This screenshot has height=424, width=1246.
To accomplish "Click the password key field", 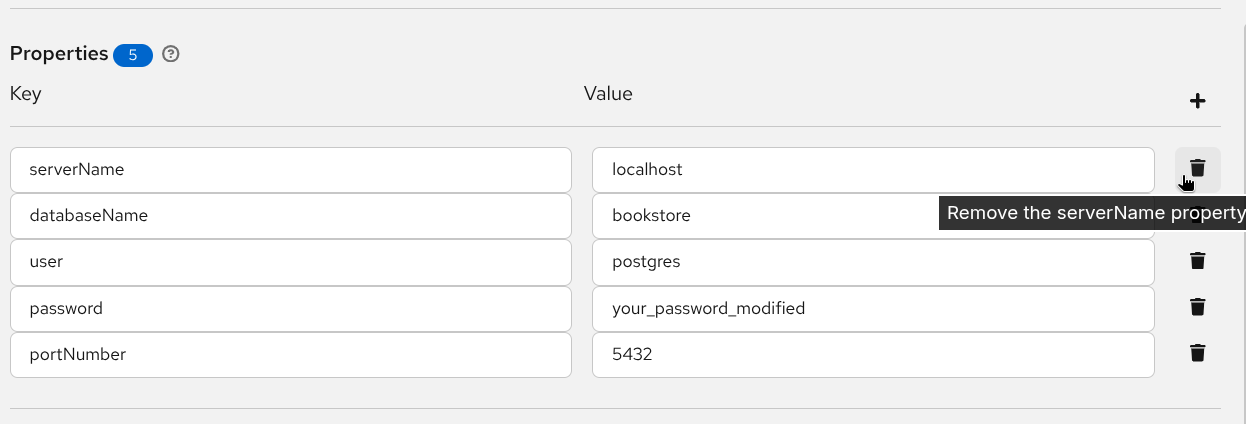I will 290,309.
